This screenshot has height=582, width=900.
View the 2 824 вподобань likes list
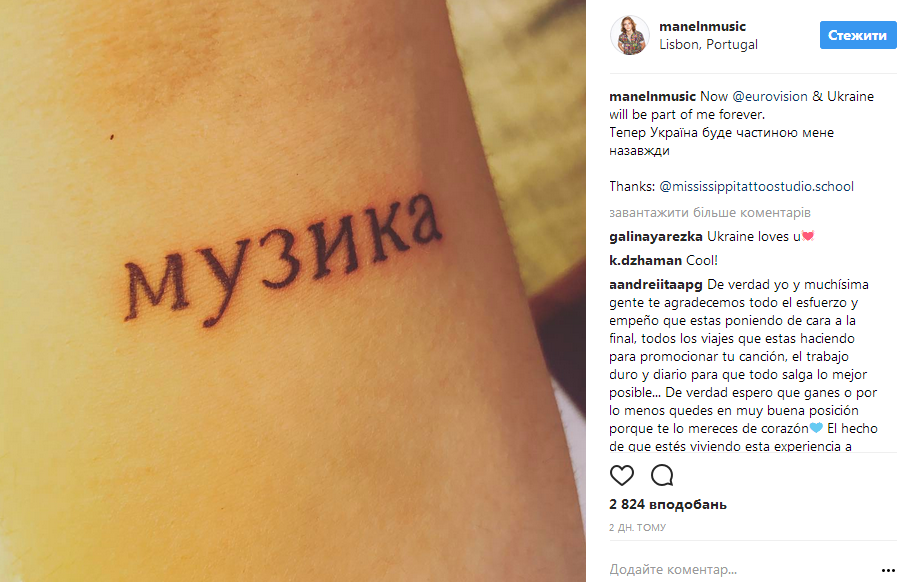pyautogui.click(x=668, y=505)
